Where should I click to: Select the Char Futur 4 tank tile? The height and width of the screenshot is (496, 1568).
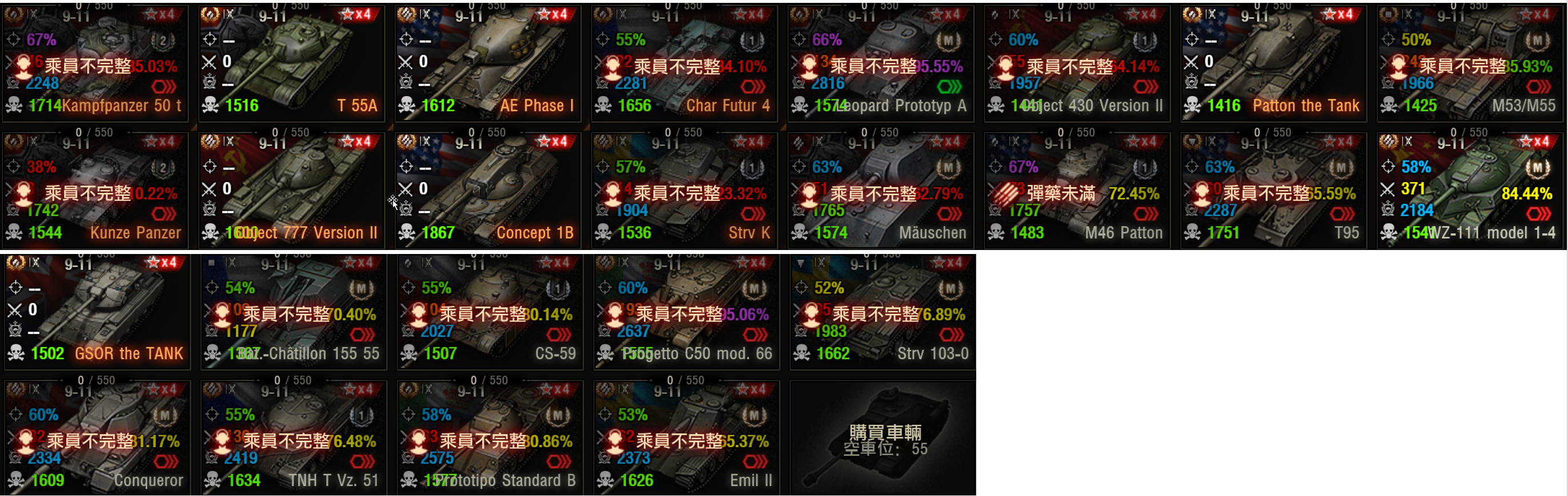tap(684, 63)
